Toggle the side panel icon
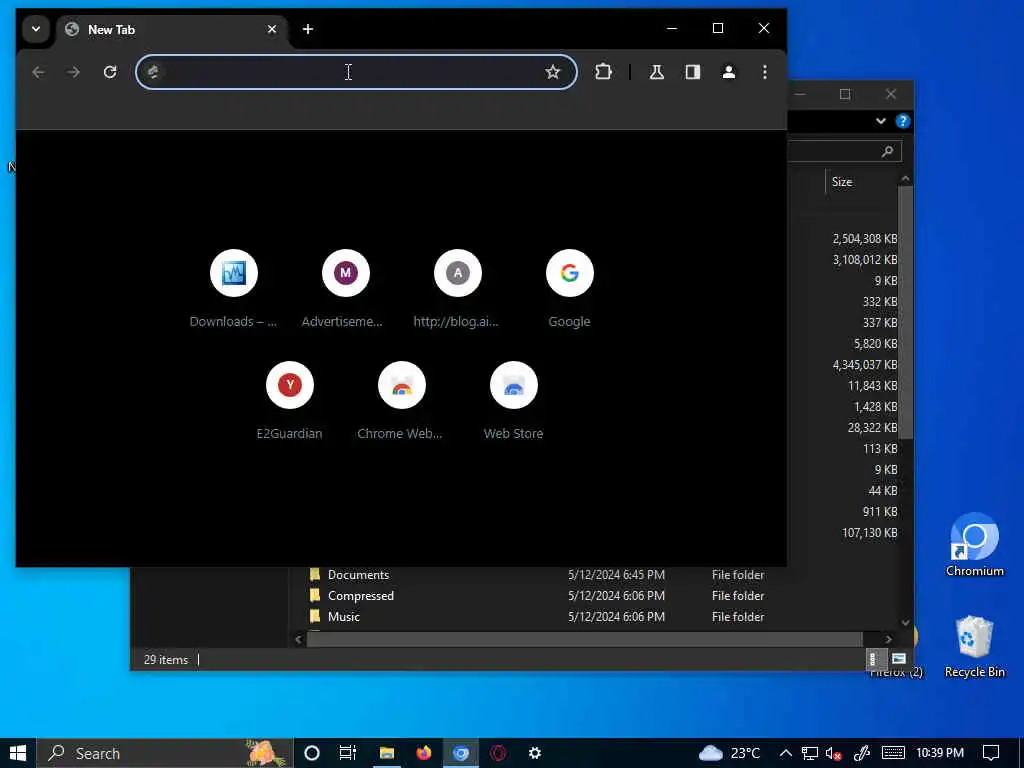Viewport: 1024px width, 768px height. (x=693, y=72)
